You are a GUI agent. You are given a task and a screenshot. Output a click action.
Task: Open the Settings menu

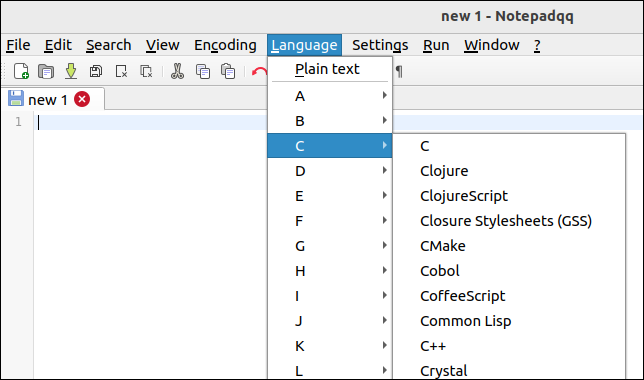click(380, 45)
